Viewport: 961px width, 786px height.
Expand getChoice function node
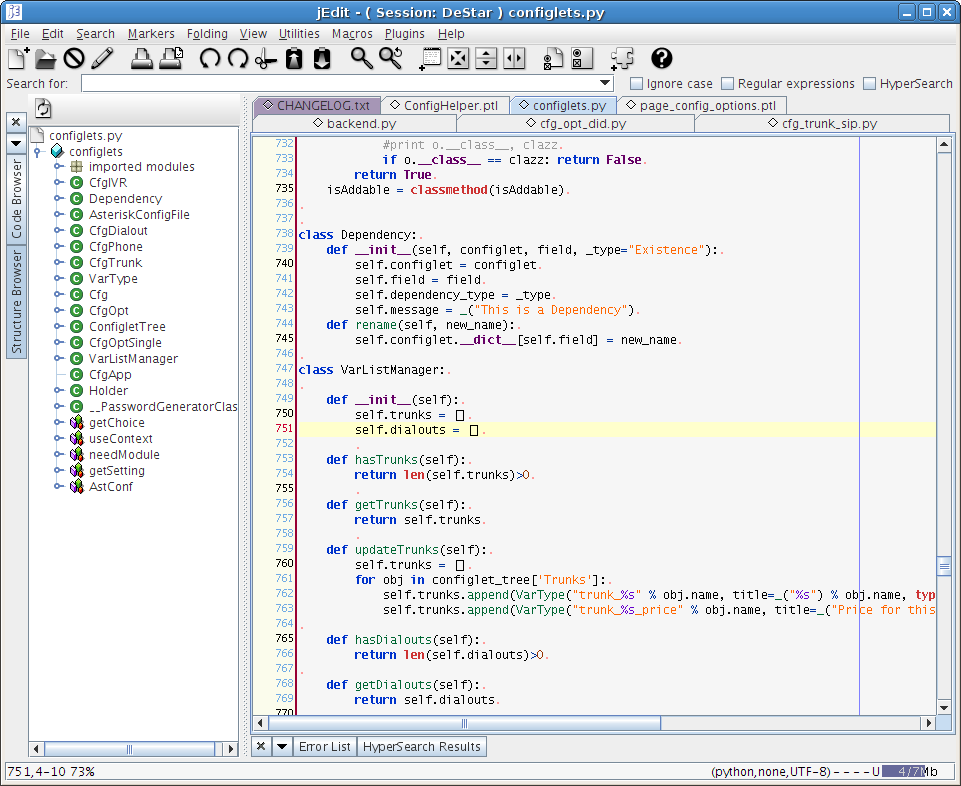click(58, 422)
